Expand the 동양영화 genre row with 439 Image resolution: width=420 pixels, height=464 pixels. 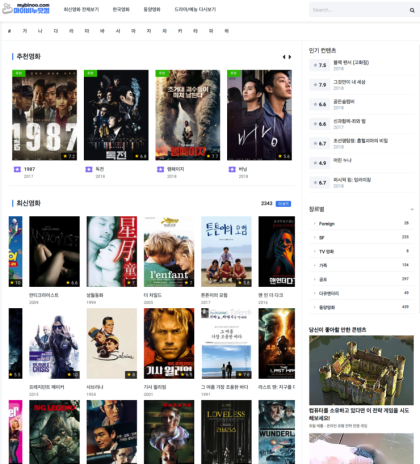coord(362,307)
